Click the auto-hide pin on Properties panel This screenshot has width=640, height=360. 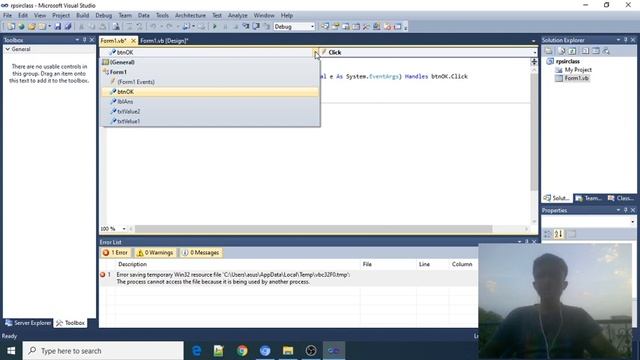(625, 210)
